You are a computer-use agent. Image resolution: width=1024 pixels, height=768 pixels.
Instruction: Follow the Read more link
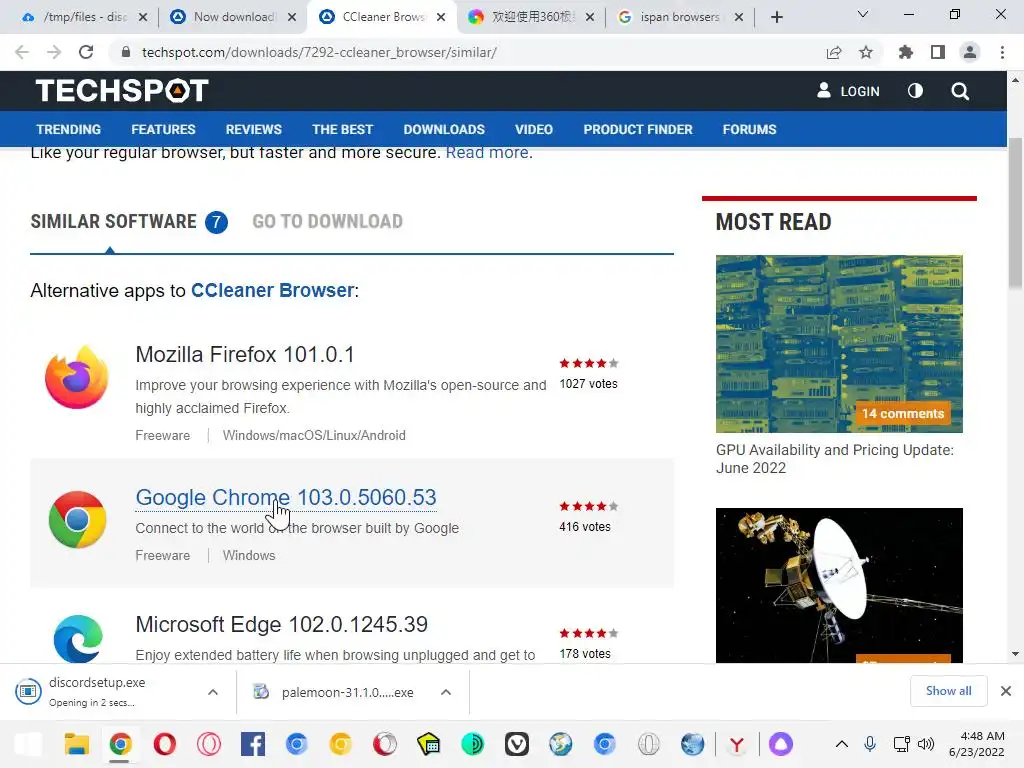point(488,153)
